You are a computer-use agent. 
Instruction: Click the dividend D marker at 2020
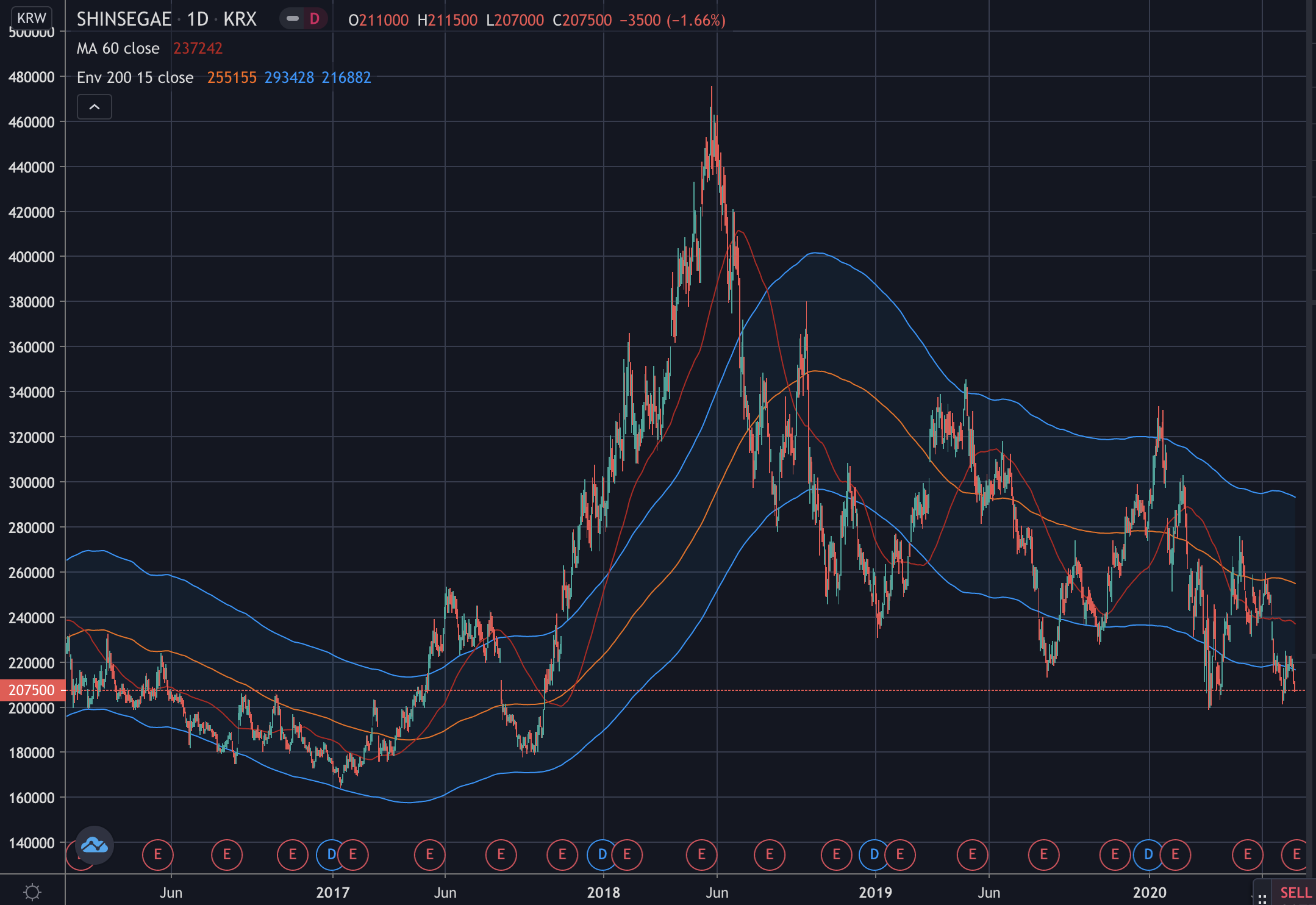click(1148, 854)
